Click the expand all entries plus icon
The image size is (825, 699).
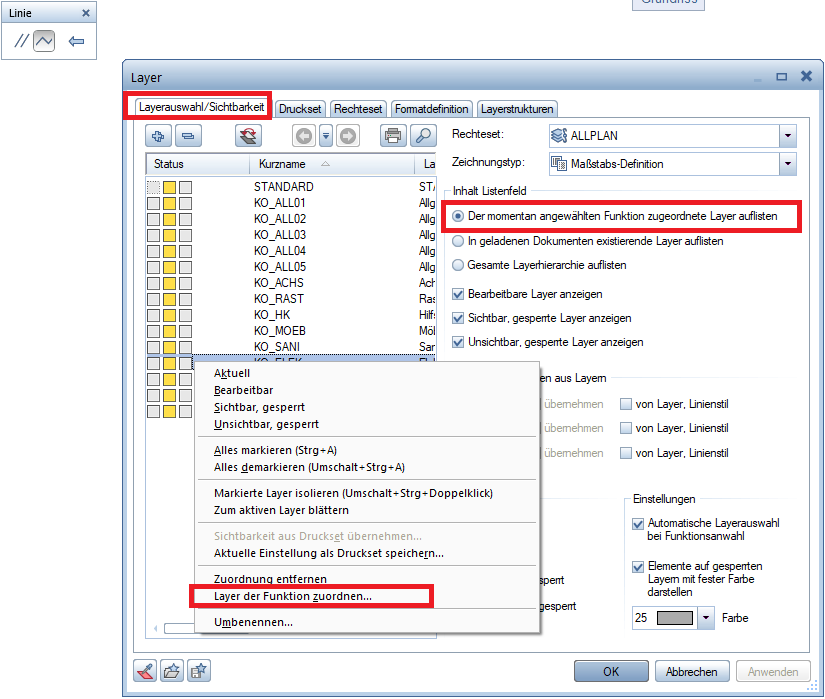pyautogui.click(x=159, y=136)
